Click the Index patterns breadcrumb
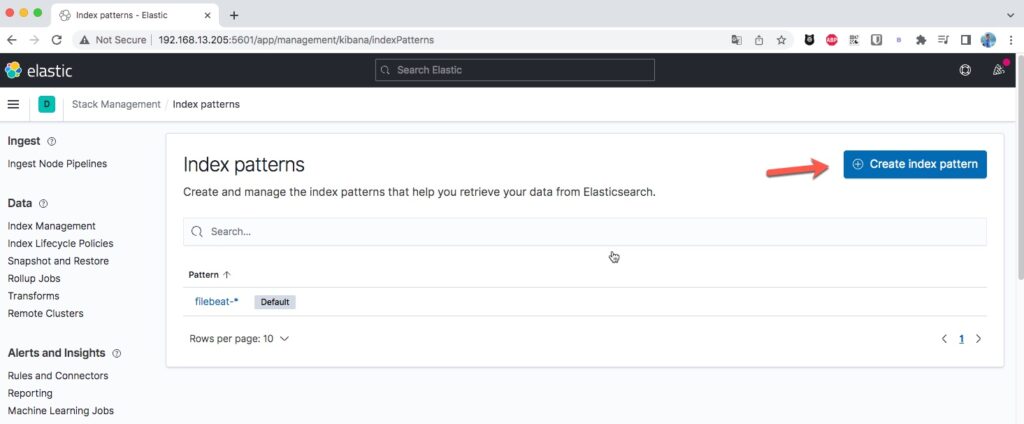This screenshot has height=424, width=1024. (x=206, y=104)
